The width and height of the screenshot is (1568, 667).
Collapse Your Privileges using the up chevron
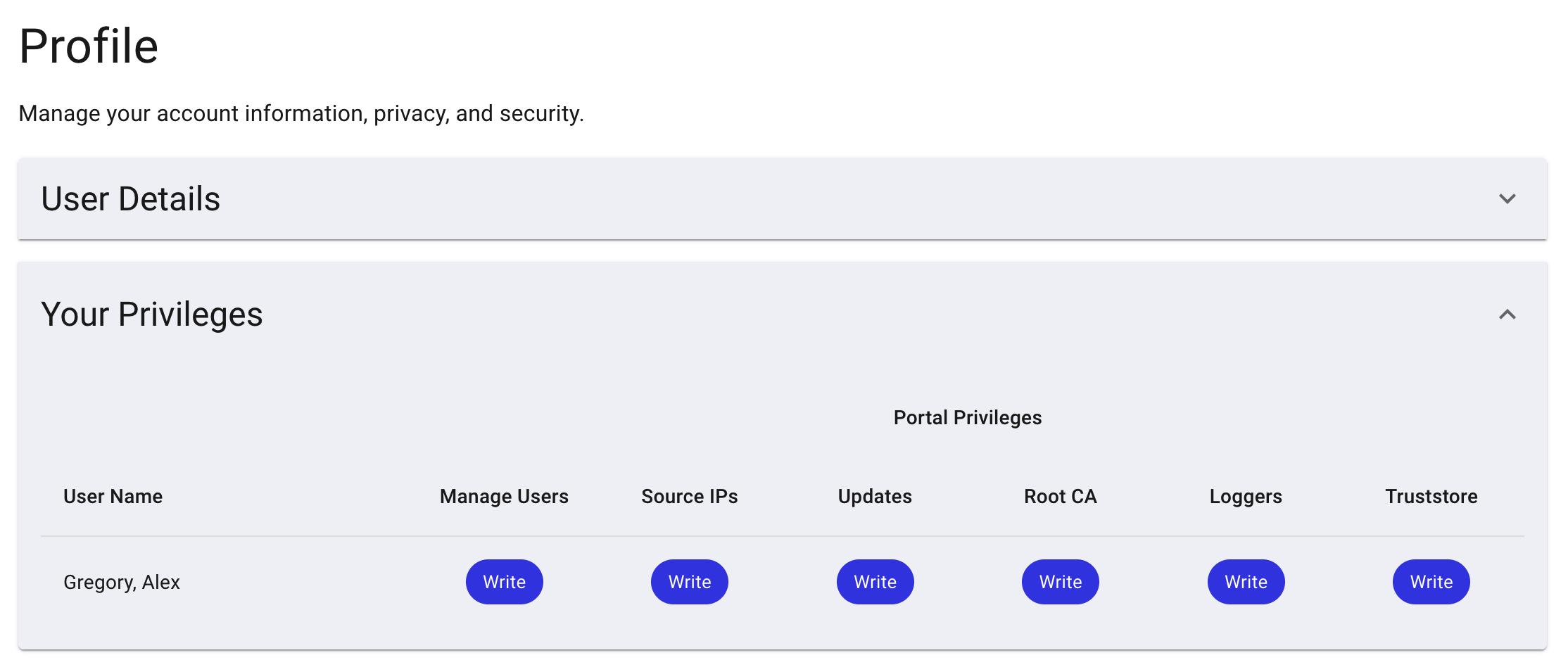(1507, 315)
